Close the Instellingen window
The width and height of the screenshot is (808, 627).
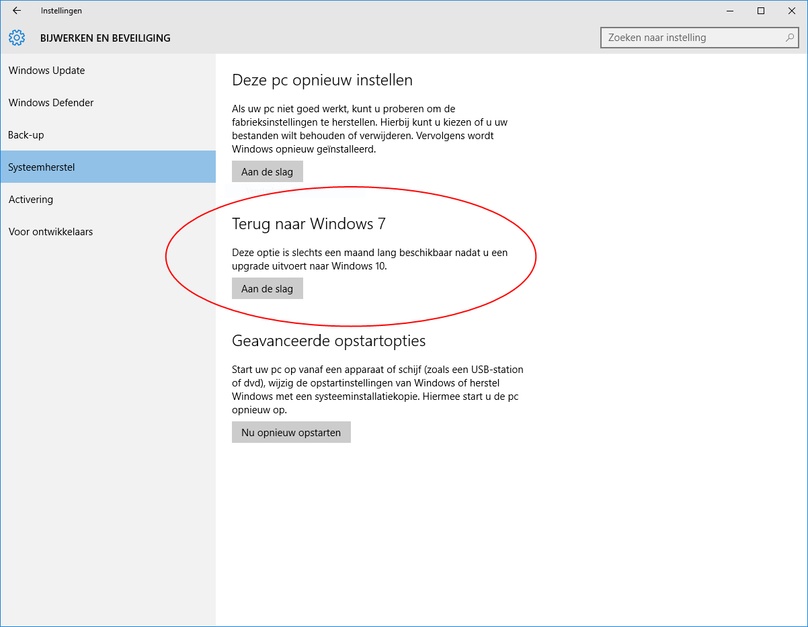click(792, 11)
